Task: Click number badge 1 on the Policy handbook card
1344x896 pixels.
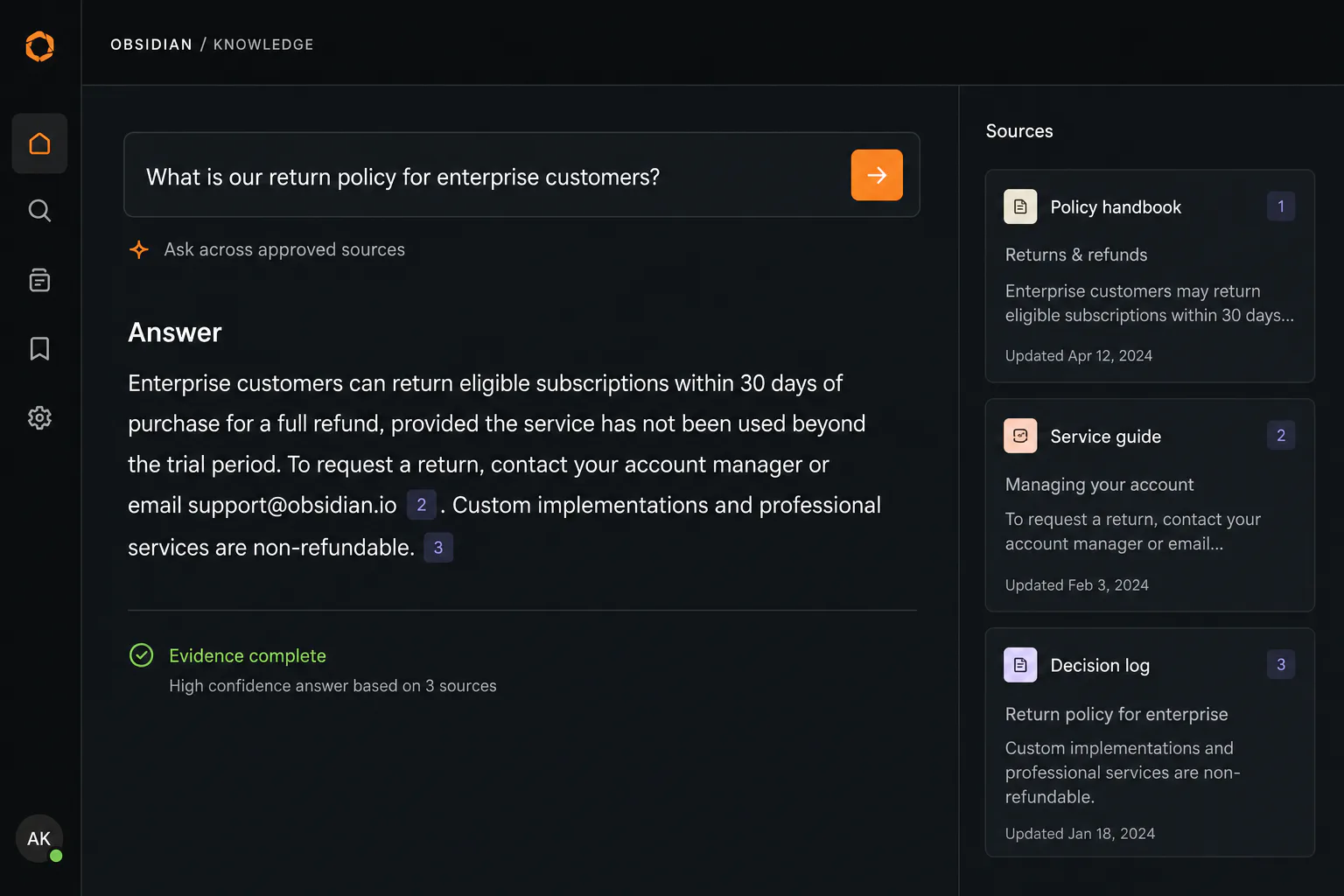Action: coord(1281,206)
